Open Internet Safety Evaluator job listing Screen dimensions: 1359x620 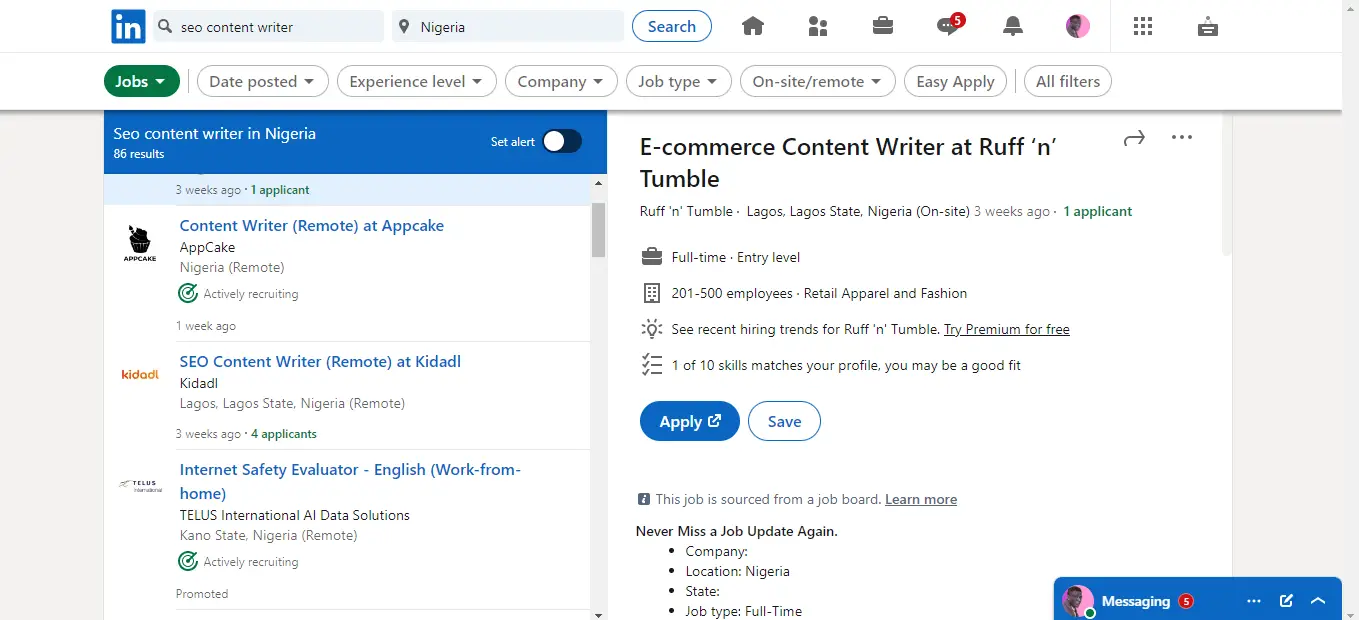tap(350, 481)
